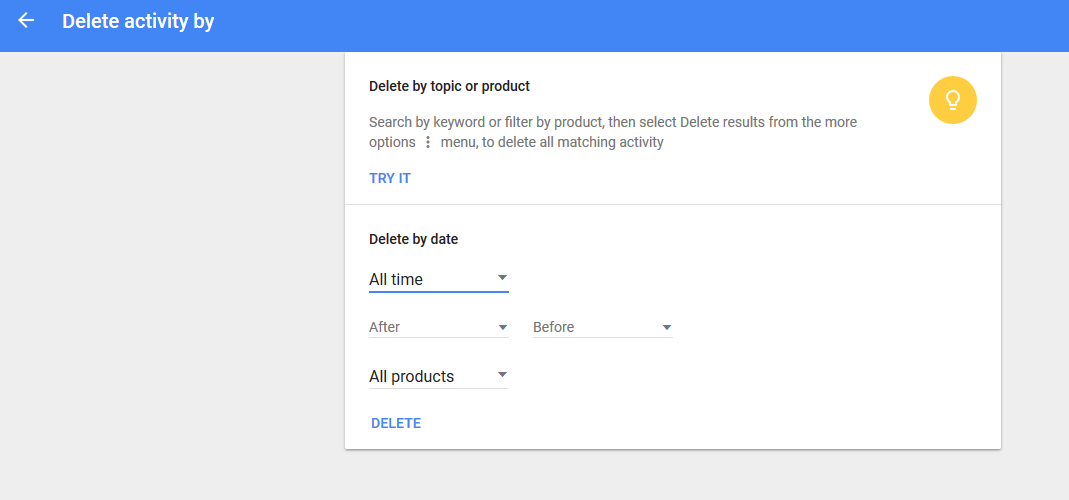Expand the Before date picker field
1069x500 pixels.
(x=603, y=327)
